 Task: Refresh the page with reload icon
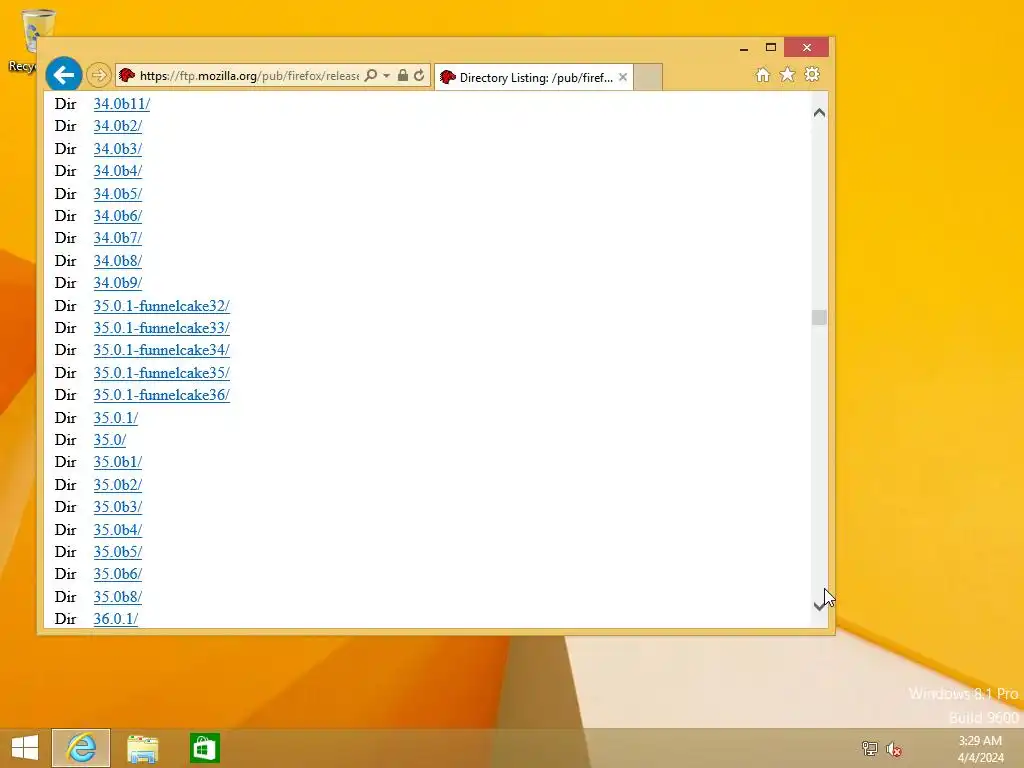coord(419,76)
